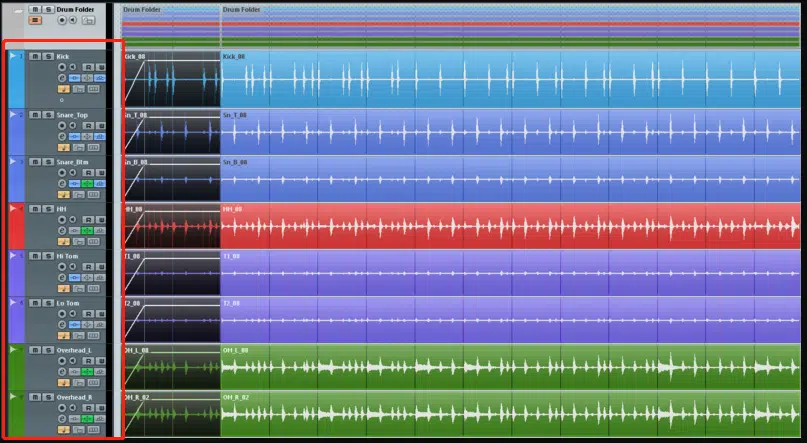Image resolution: width=807 pixels, height=443 pixels.
Task: Enable monitor on the Lo Tom track
Action: tap(73, 314)
